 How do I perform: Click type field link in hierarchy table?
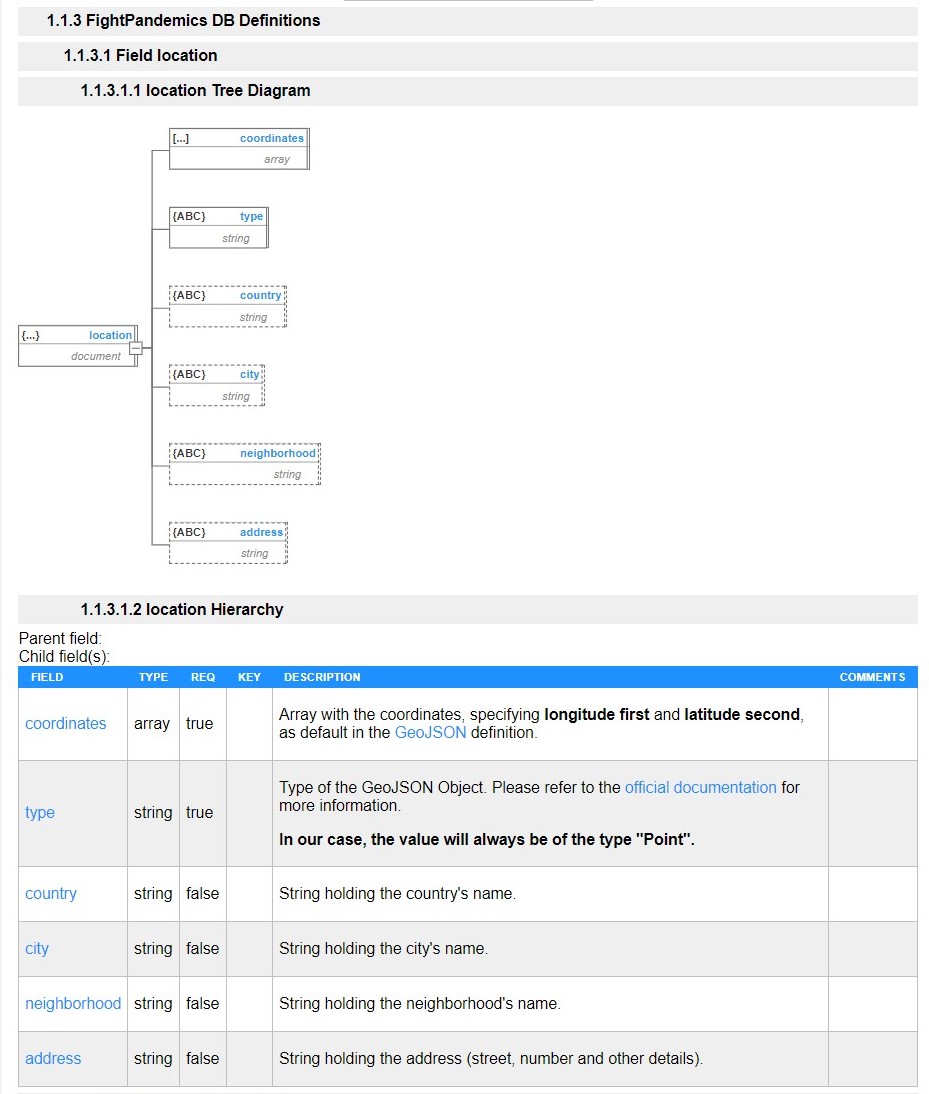click(40, 813)
